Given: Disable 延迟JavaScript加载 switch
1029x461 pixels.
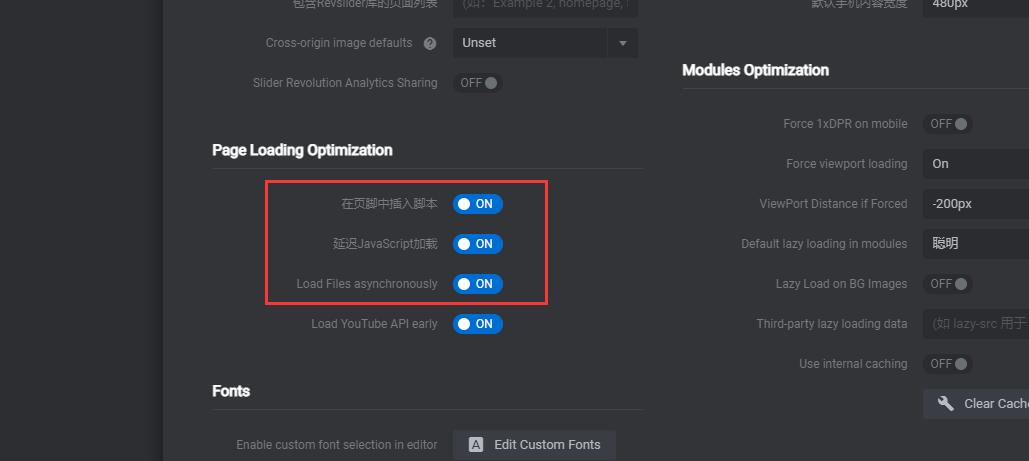Looking at the screenshot, I should pos(478,244).
